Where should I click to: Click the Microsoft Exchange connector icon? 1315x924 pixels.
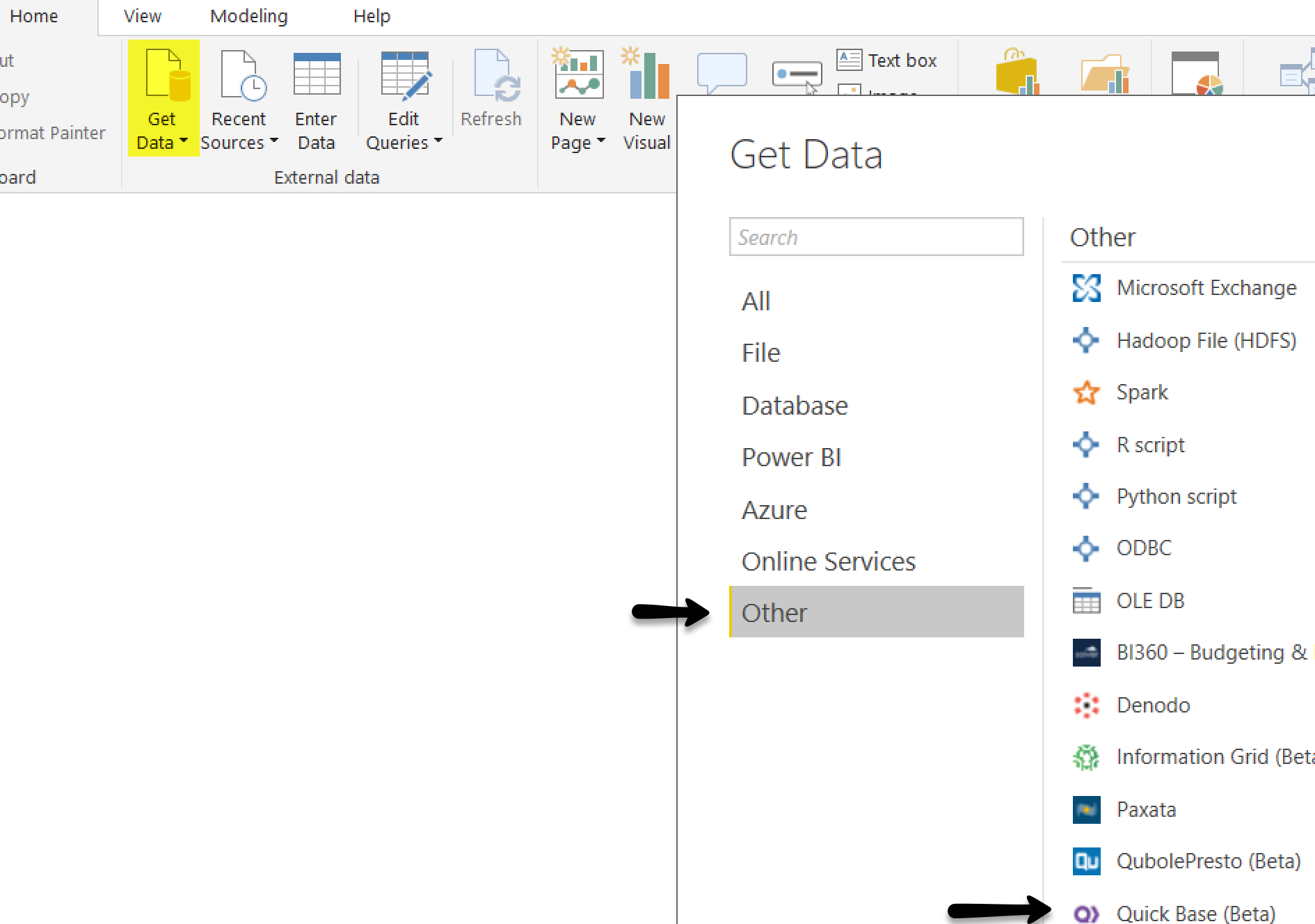(1086, 288)
